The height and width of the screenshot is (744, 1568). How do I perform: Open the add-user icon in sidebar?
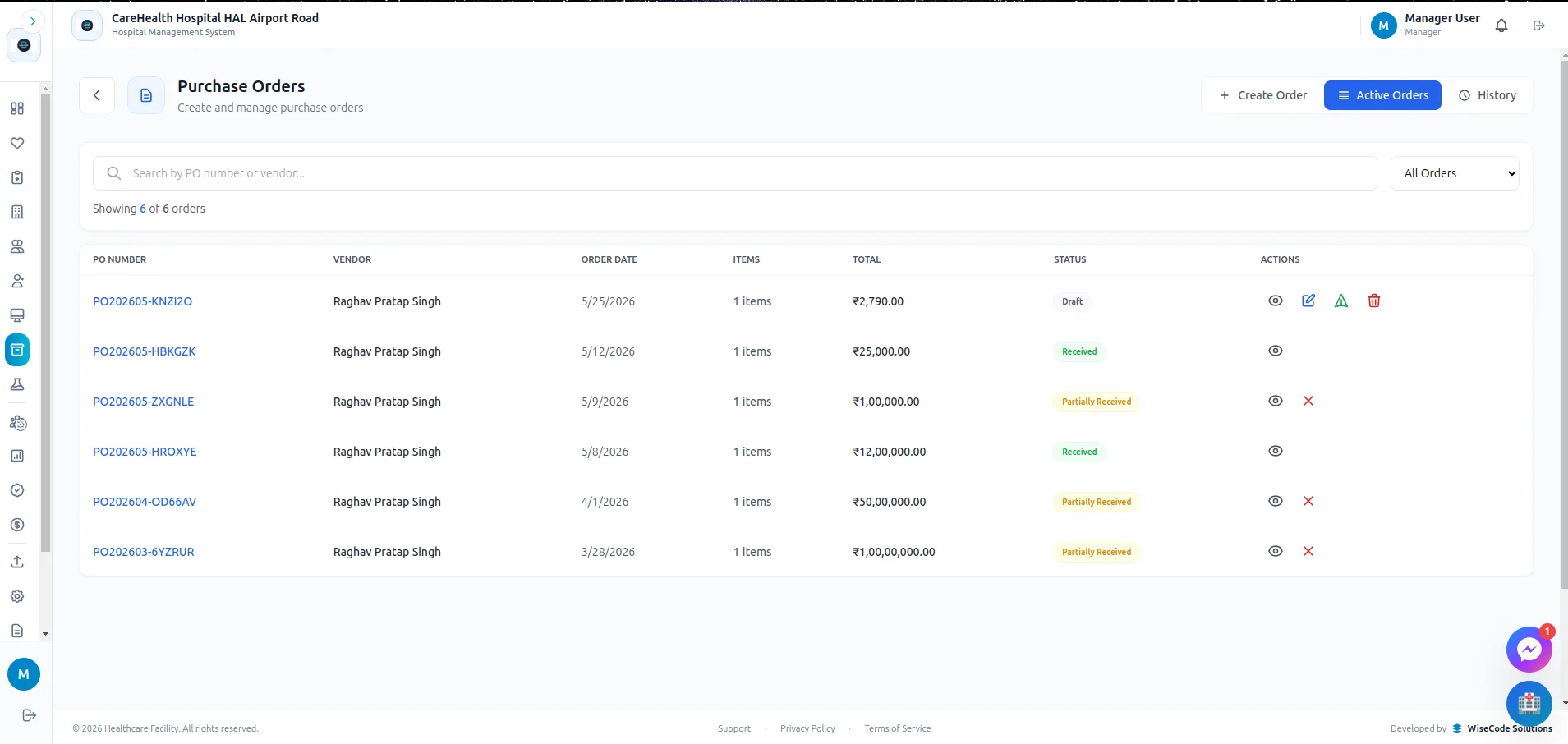coord(17,281)
